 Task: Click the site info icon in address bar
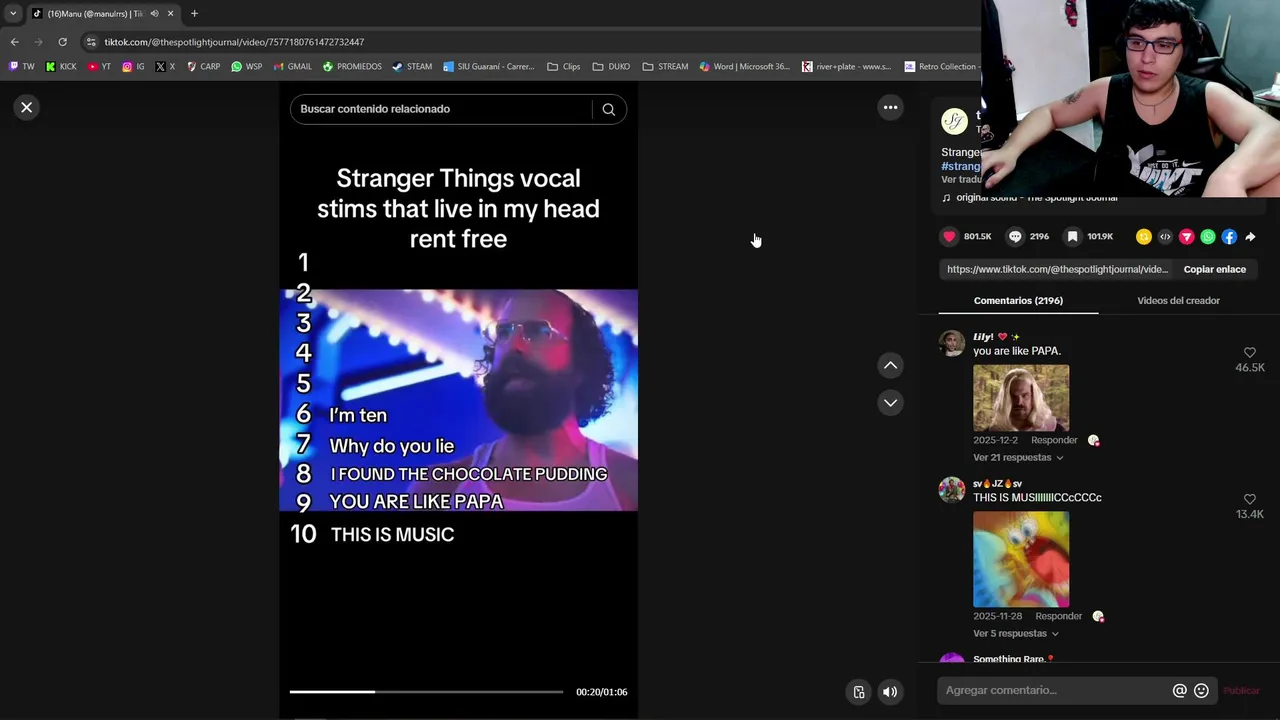click(91, 42)
